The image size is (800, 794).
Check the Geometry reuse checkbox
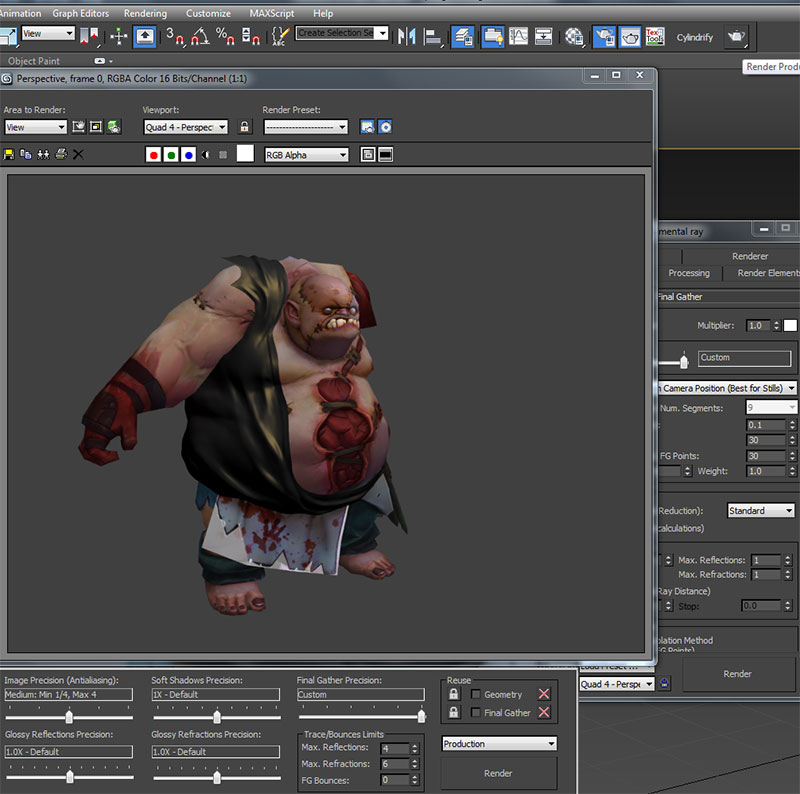tap(476, 694)
